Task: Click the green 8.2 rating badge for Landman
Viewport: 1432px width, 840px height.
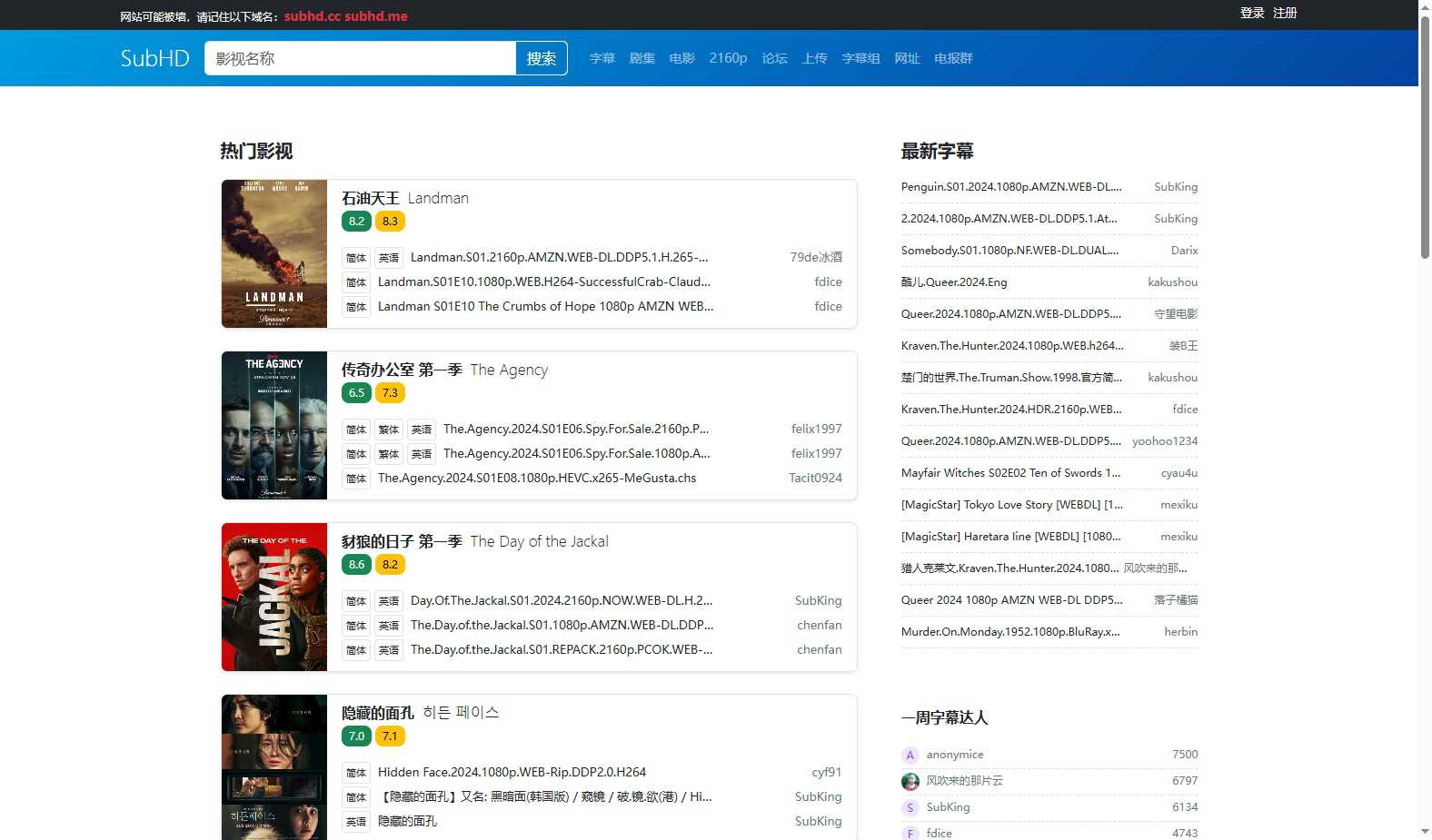Action: pos(356,222)
